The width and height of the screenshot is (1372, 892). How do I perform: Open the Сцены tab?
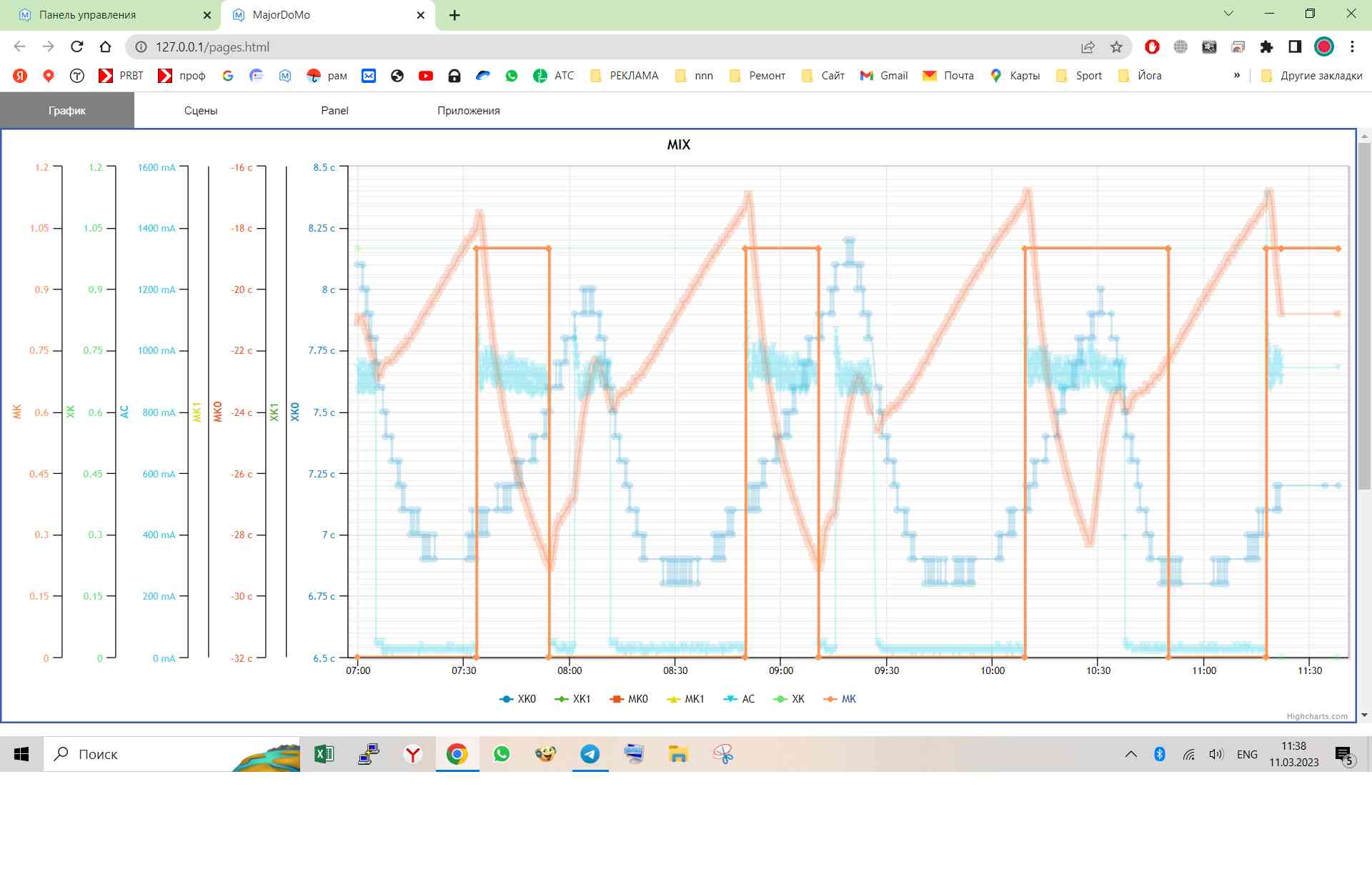(201, 111)
